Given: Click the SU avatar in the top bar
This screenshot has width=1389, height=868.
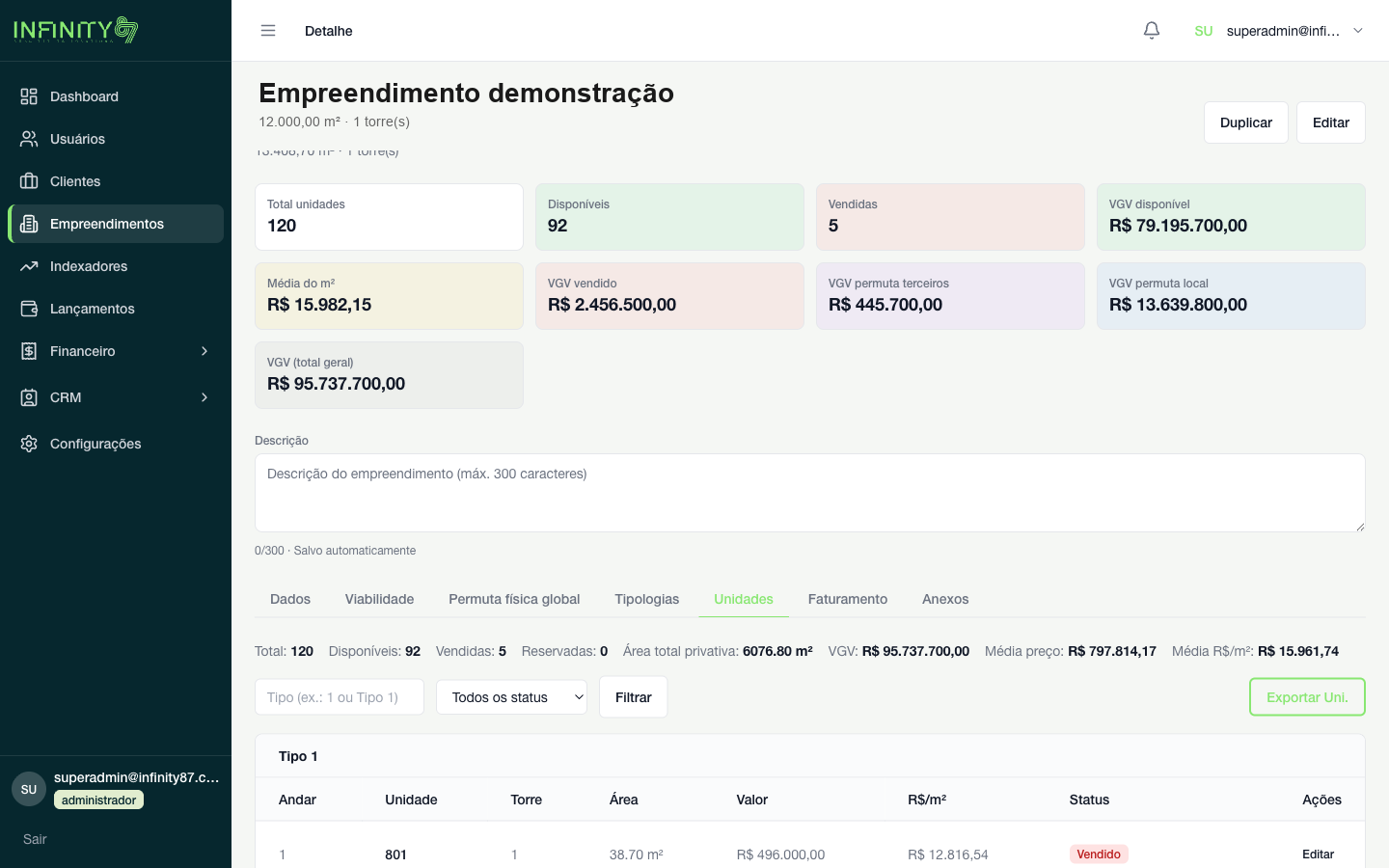Looking at the screenshot, I should coord(1204,31).
